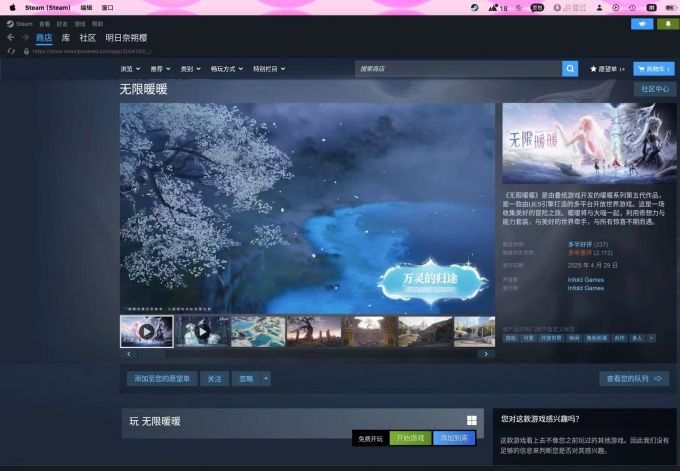Click the circled play icon in the menu bar

coord(615,7)
